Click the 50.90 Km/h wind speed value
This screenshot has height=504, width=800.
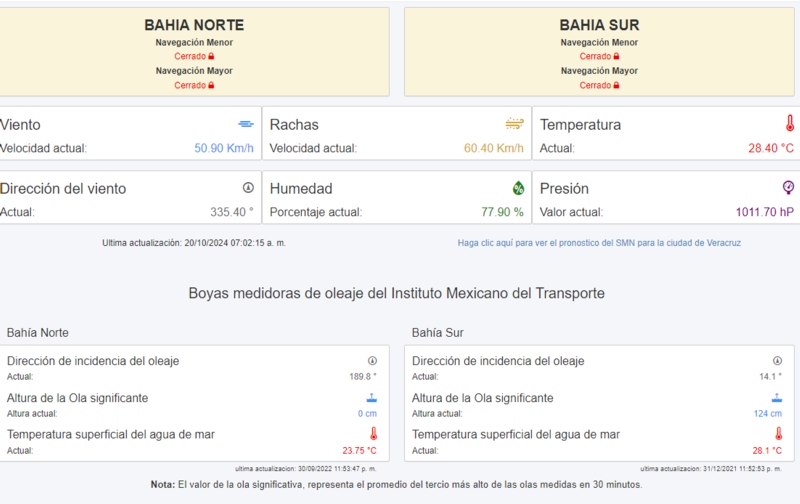tap(223, 148)
